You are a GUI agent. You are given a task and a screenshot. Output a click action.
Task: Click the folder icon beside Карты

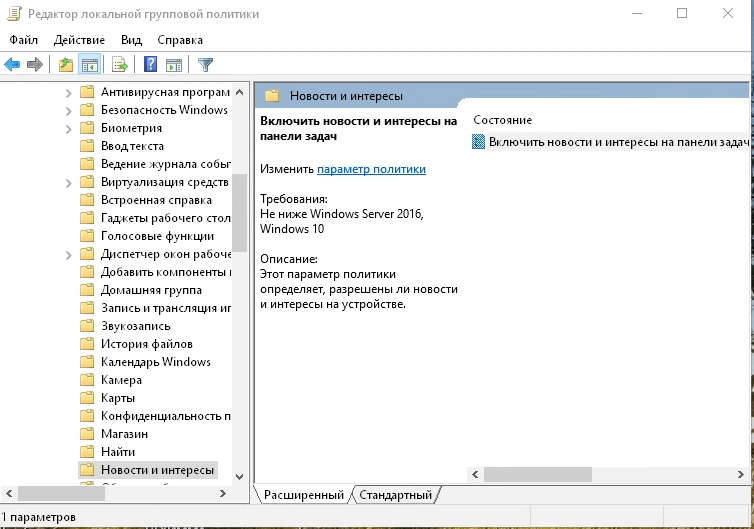pyautogui.click(x=87, y=398)
